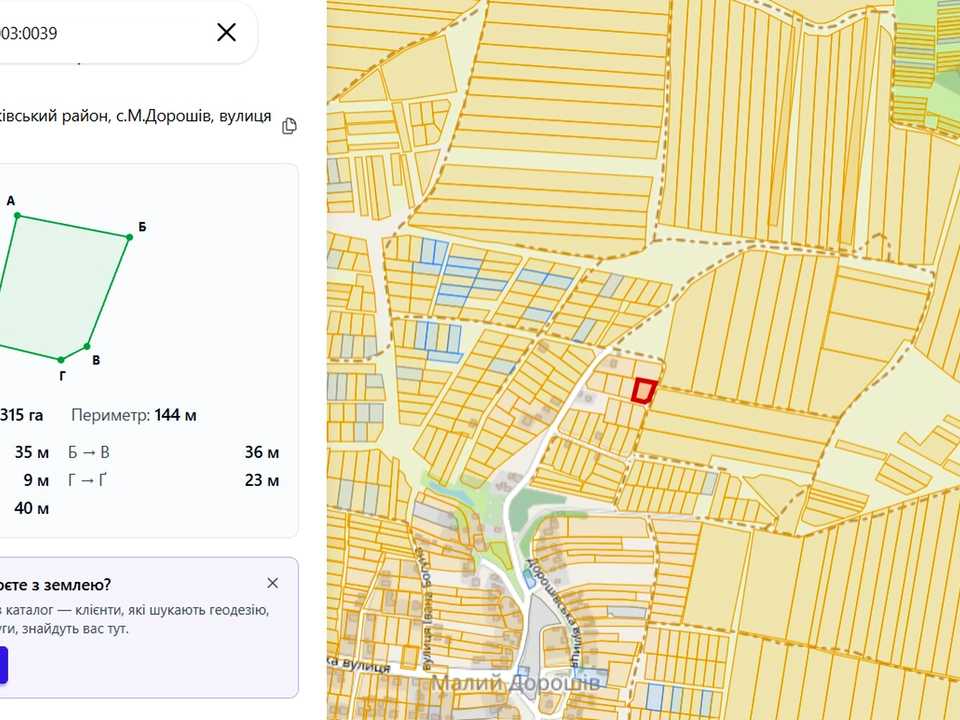Select the small blue building near Дорошівська вулиця

[529, 579]
